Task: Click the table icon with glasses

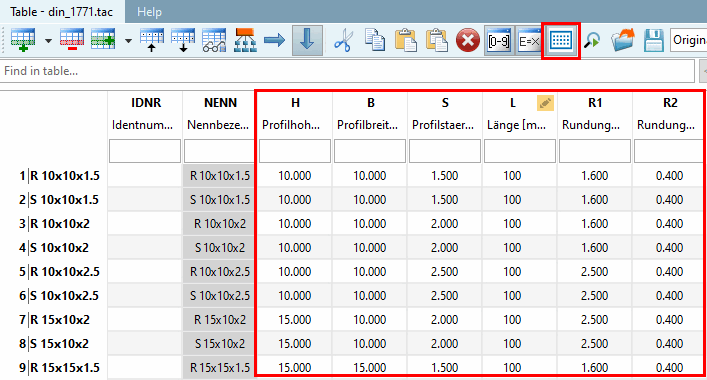Action: click(x=214, y=41)
